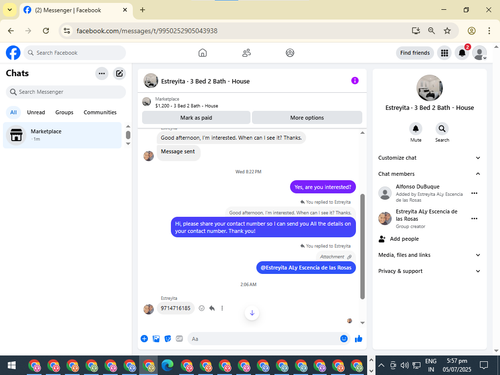
Task: Click the Search Messenger input field
Action: (66, 92)
